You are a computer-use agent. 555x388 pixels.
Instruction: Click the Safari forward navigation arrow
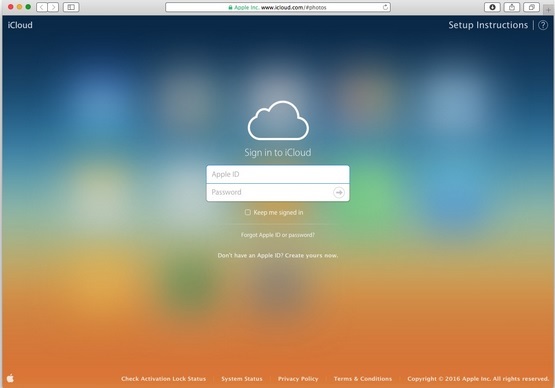(x=53, y=7)
